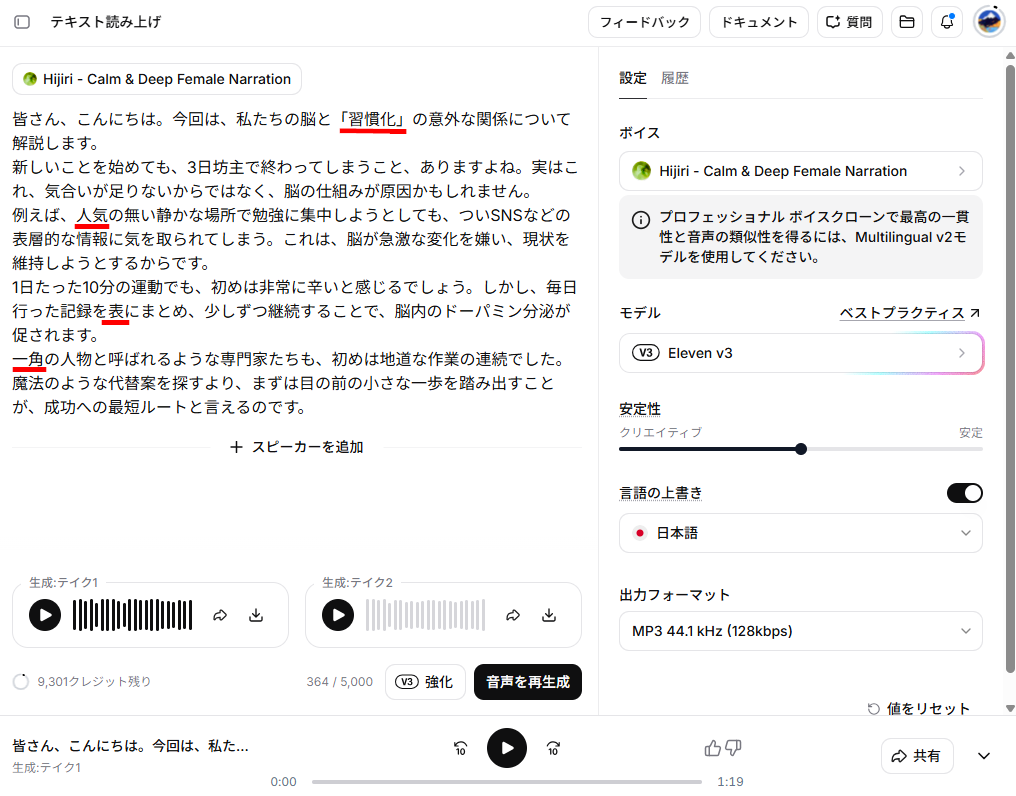Screen dimensions: 1016x796
Task: Give thumbs down to the generation
Action: click(733, 748)
